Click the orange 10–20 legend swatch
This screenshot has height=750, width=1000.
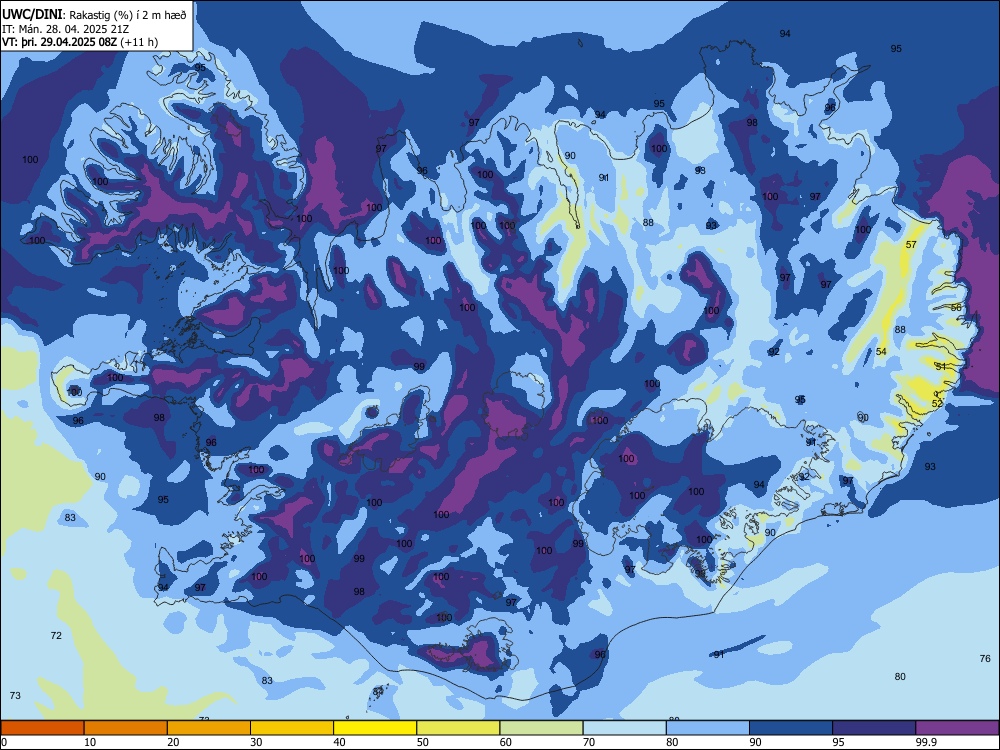pyautogui.click(x=126, y=728)
